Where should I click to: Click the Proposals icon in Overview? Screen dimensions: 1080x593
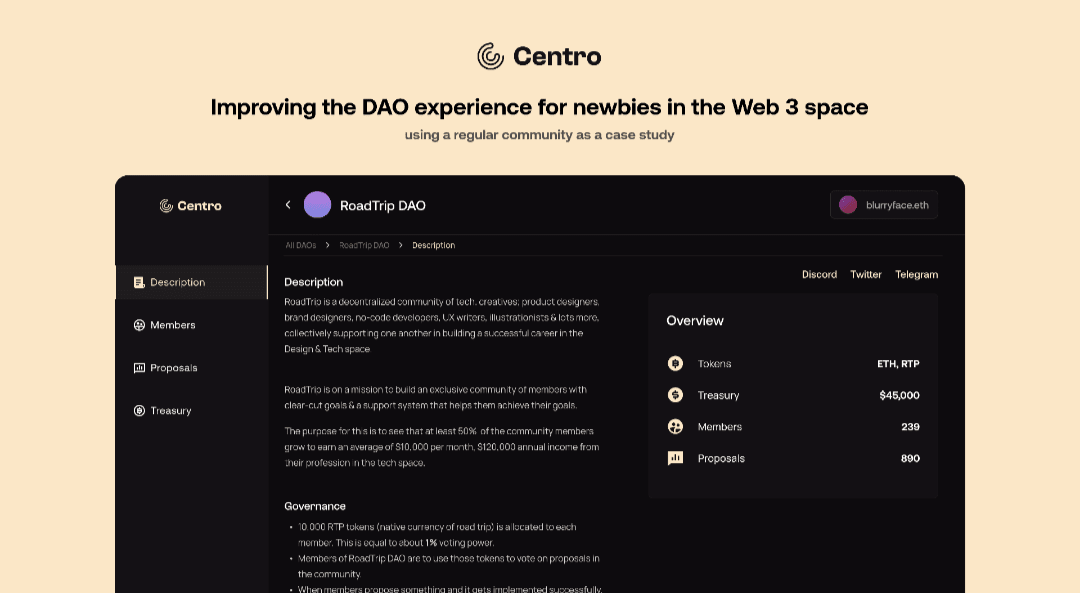675,458
